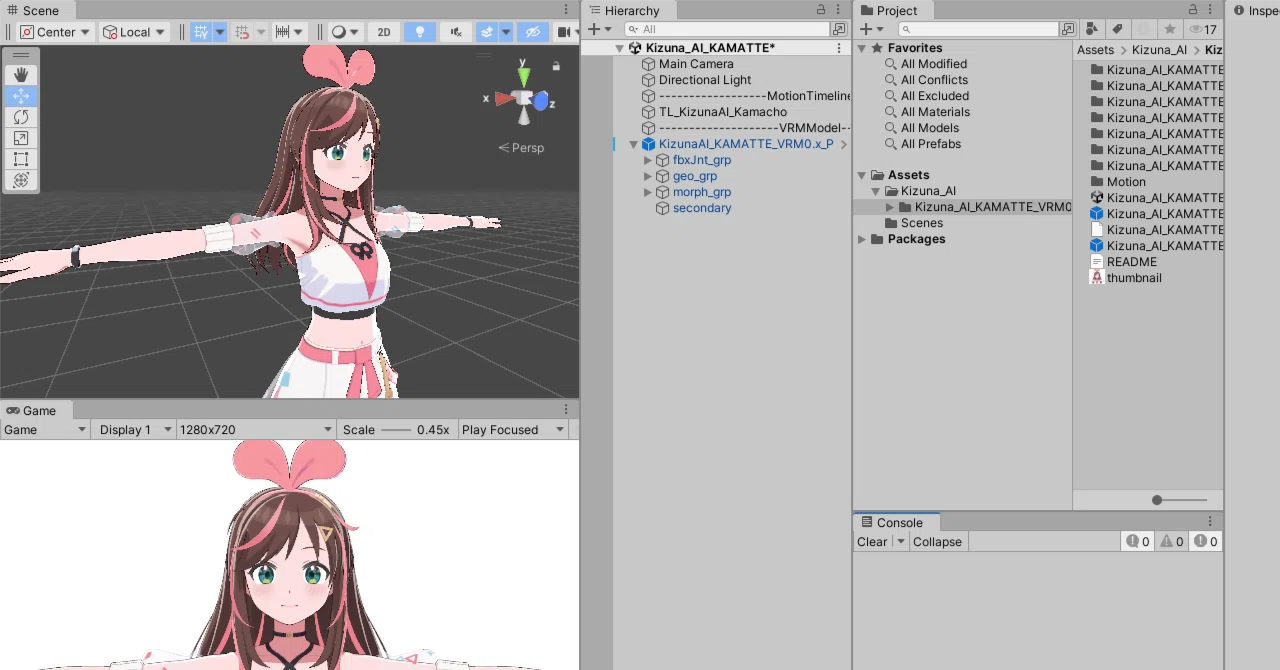Select All Materials favorite search
Viewport: 1280px width, 670px height.
pyautogui.click(x=935, y=112)
